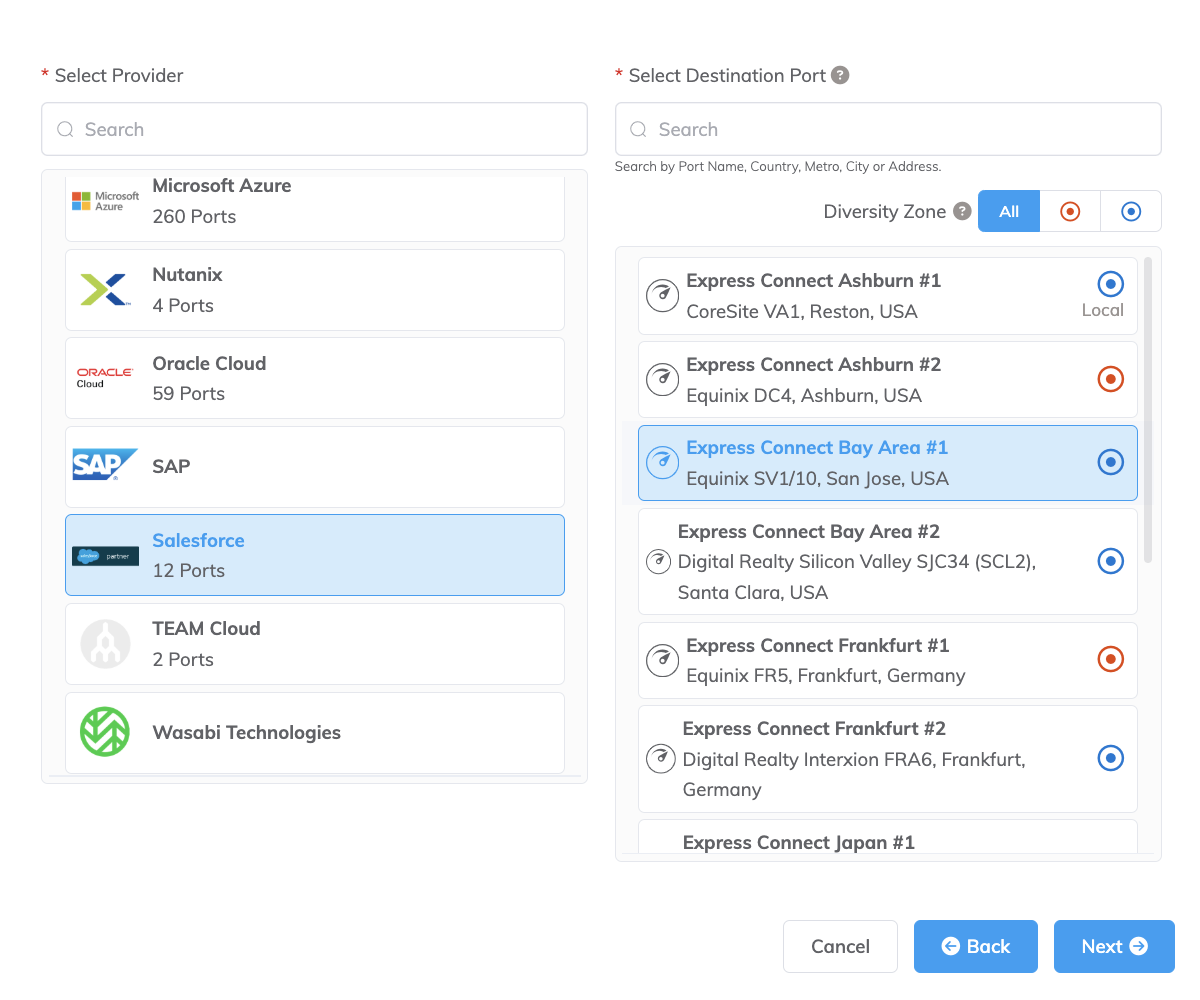Click the Microsoft Azure logo icon

(x=105, y=201)
